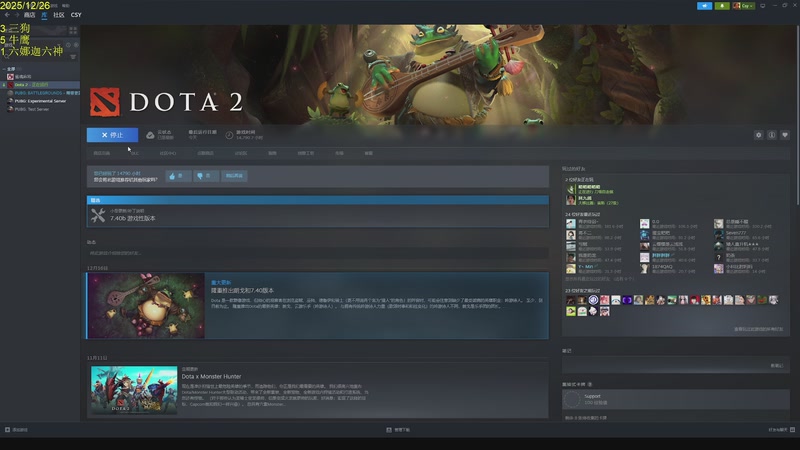
Task: Open the 社区中心 community hub sub-tab
Action: tap(168, 153)
